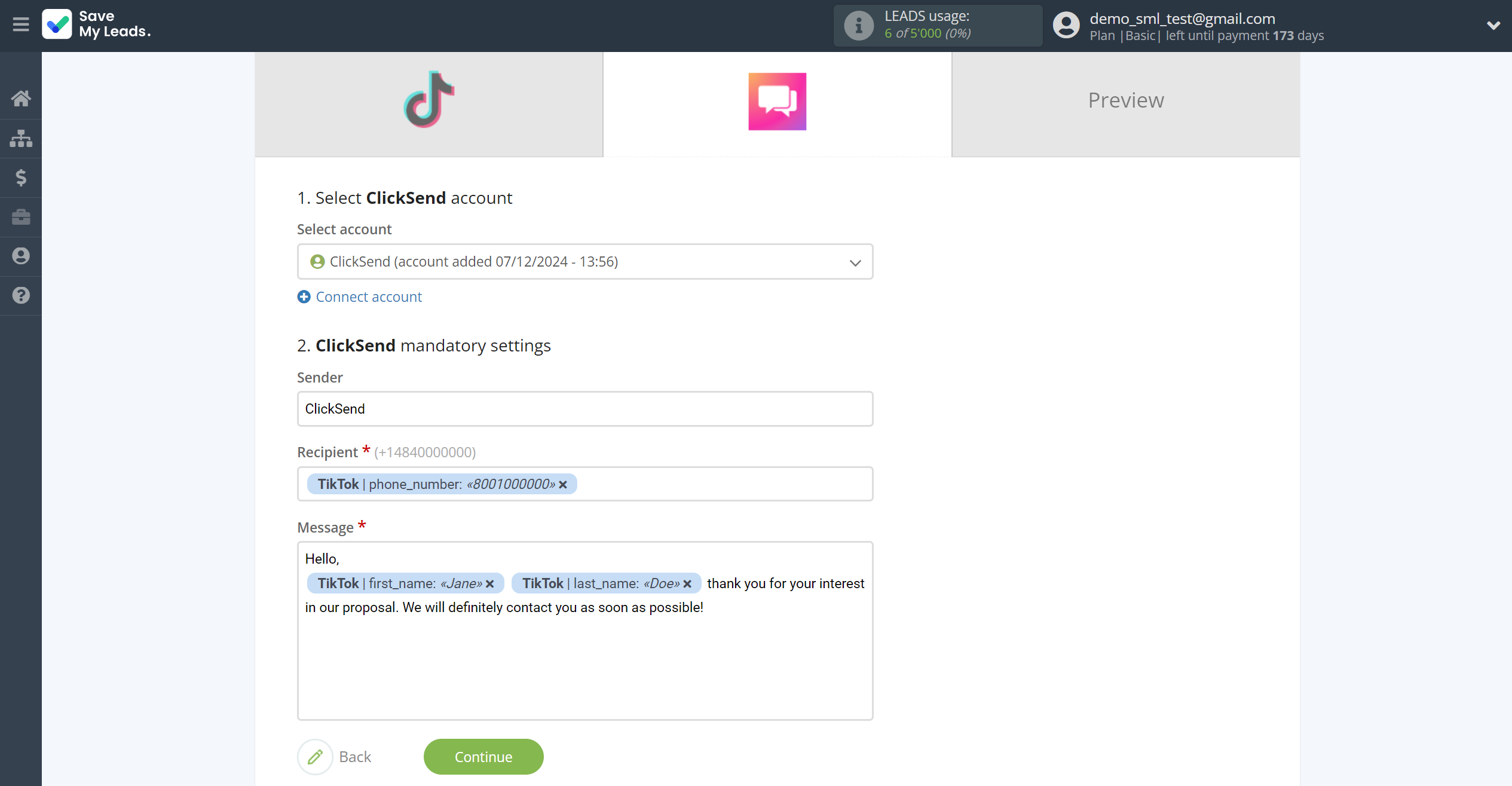Open the Select account dropdown

584,261
